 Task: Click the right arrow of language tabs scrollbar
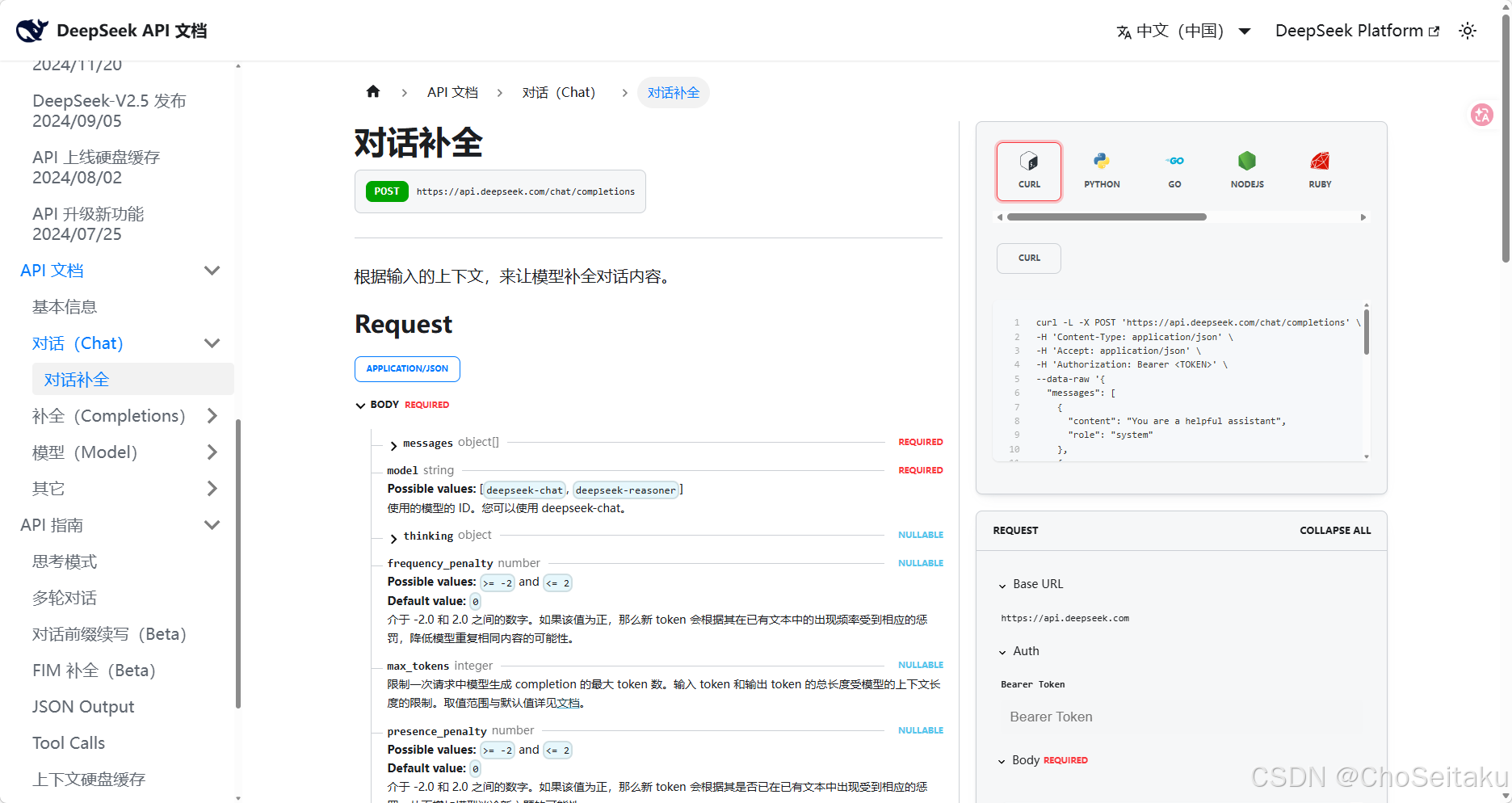(1363, 217)
